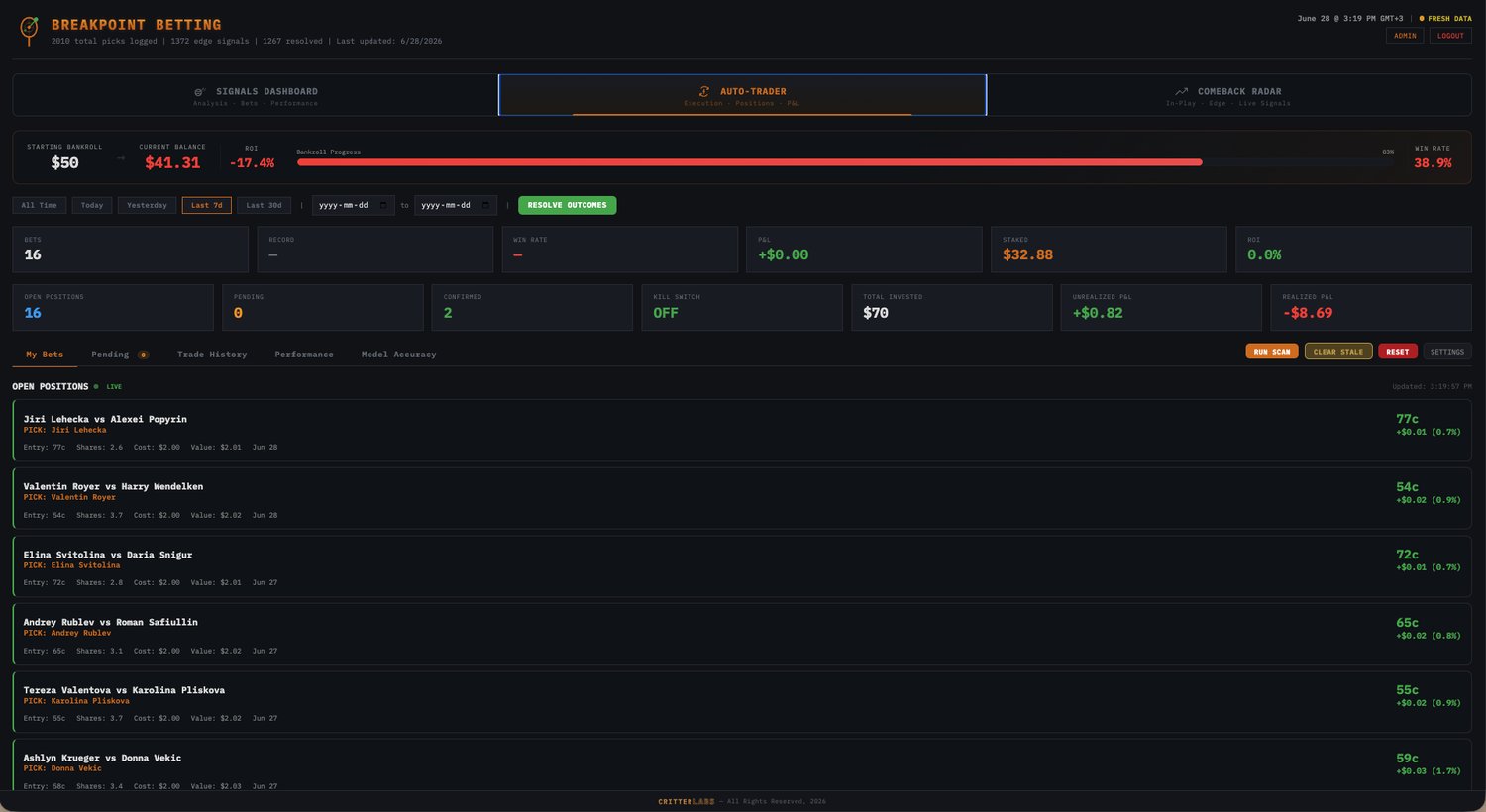Click the 54c price on Royer row
The height and width of the screenshot is (812, 1486).
tap(1407, 487)
